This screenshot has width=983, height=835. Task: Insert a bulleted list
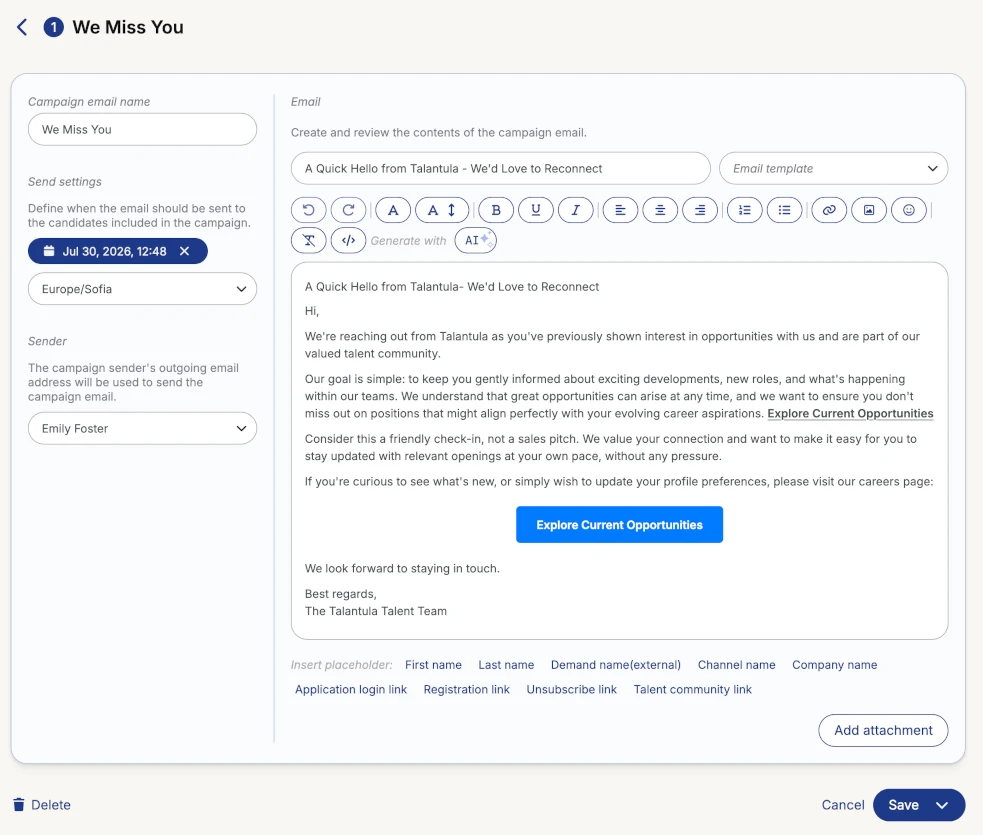point(784,210)
